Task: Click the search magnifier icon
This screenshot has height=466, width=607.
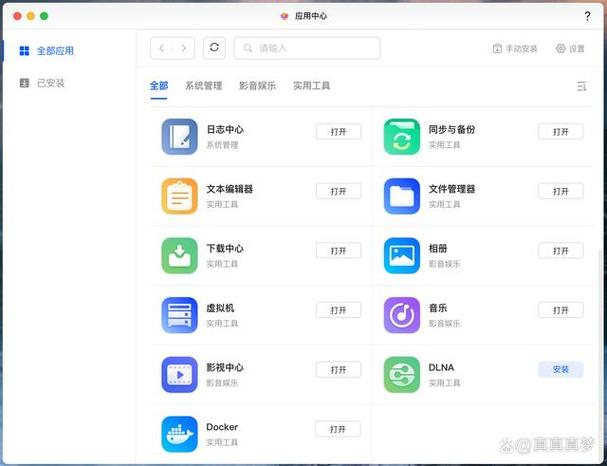Action: point(248,48)
